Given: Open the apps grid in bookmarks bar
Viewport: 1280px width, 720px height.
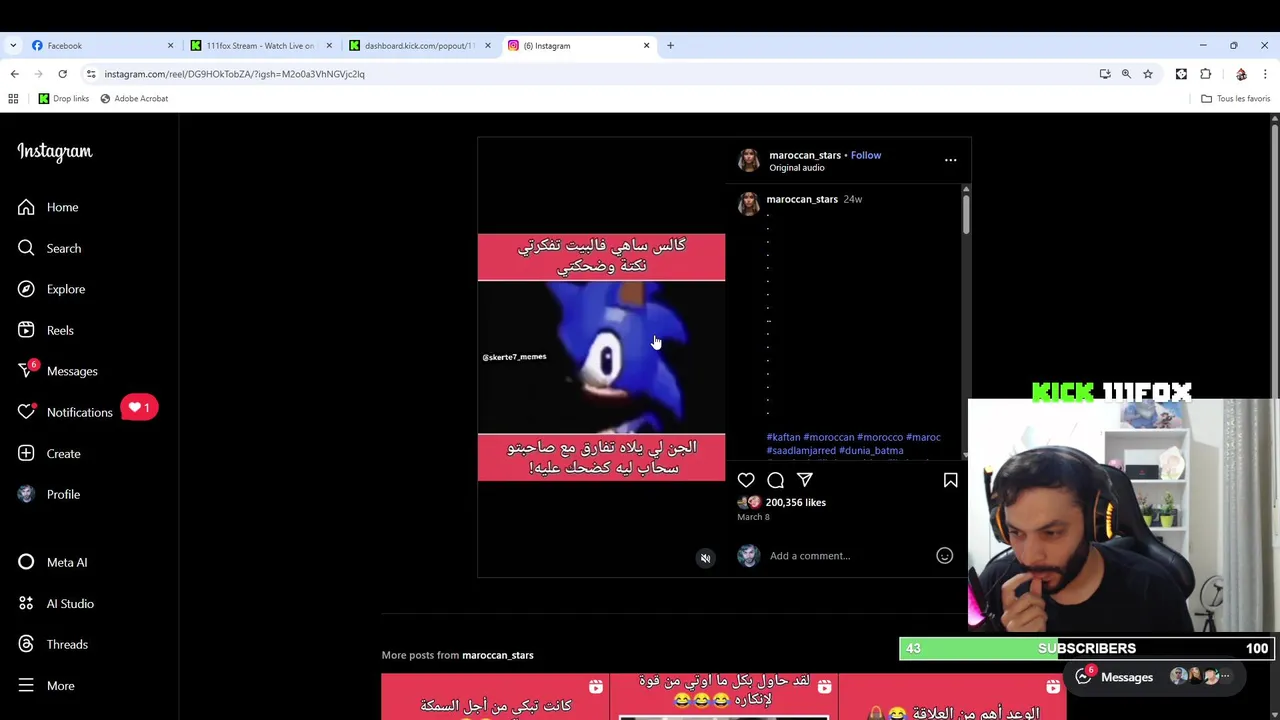Looking at the screenshot, I should [13, 98].
